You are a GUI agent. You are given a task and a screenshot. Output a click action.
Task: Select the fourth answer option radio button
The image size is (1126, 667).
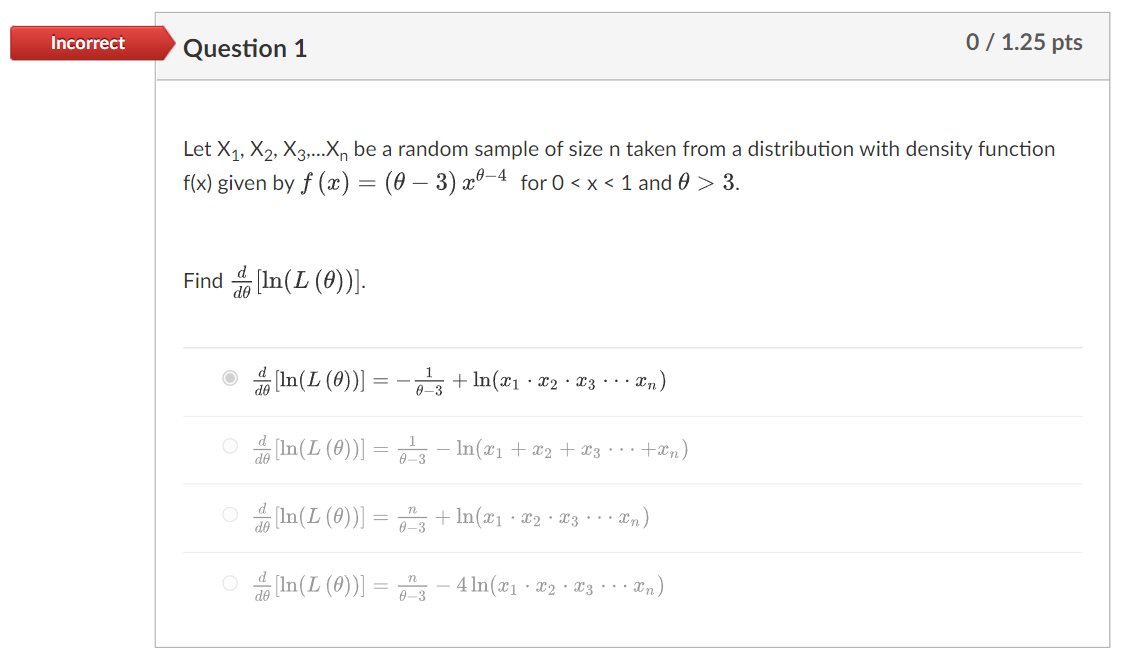coord(230,586)
